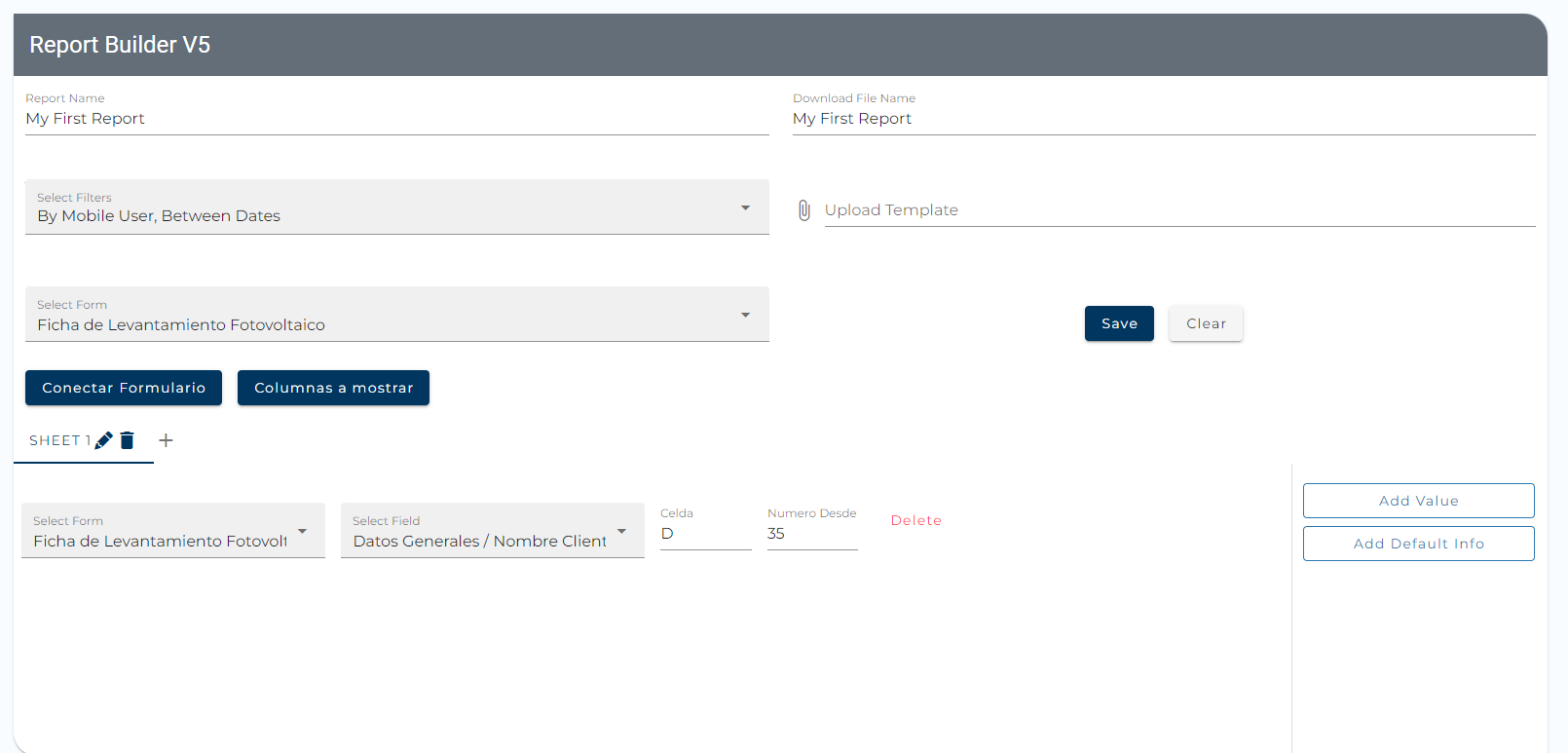Screen dimensions: 1568x753
Task: Focus the Report Name text field
Action: pos(396,119)
